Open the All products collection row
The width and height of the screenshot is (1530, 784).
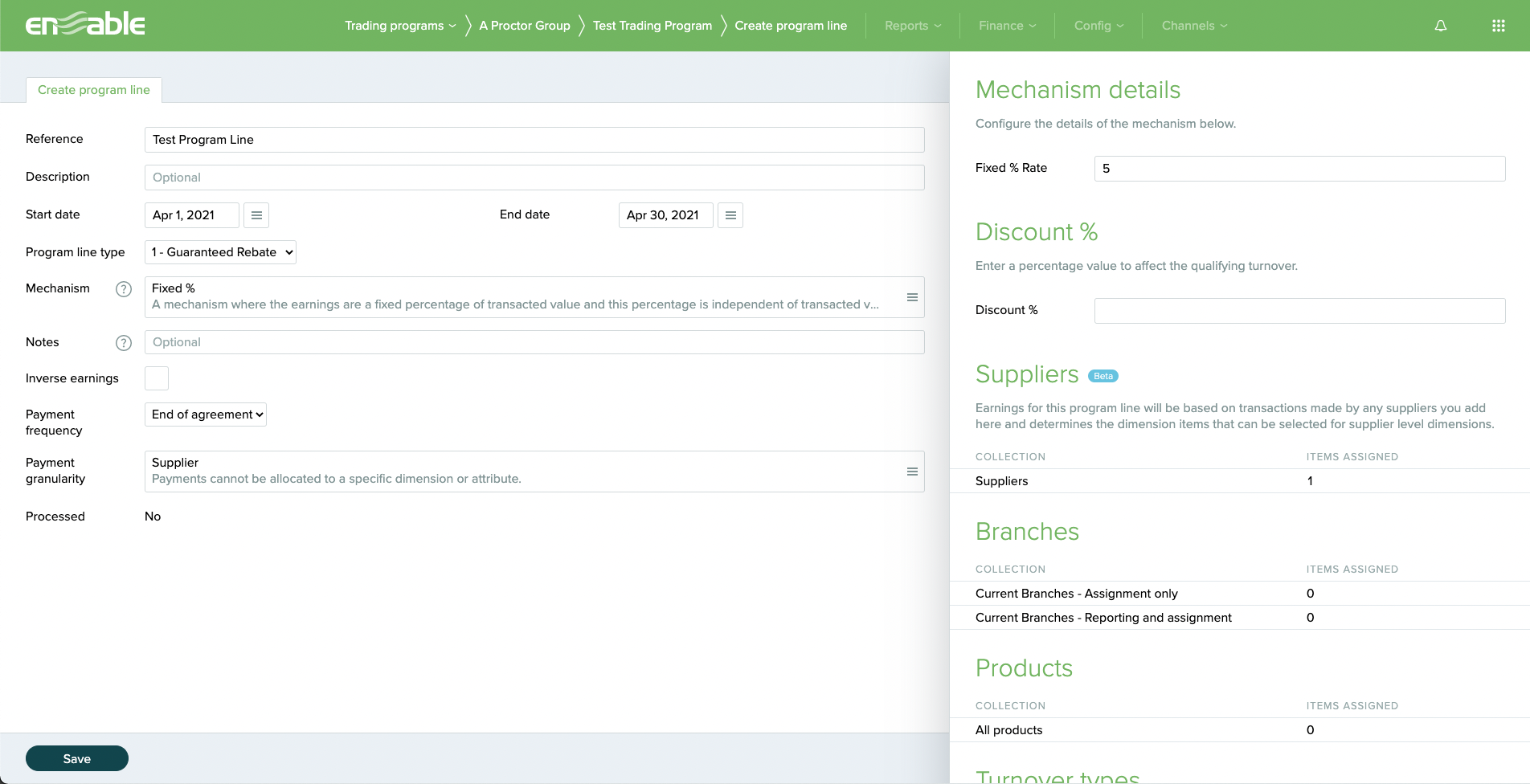pos(1240,730)
